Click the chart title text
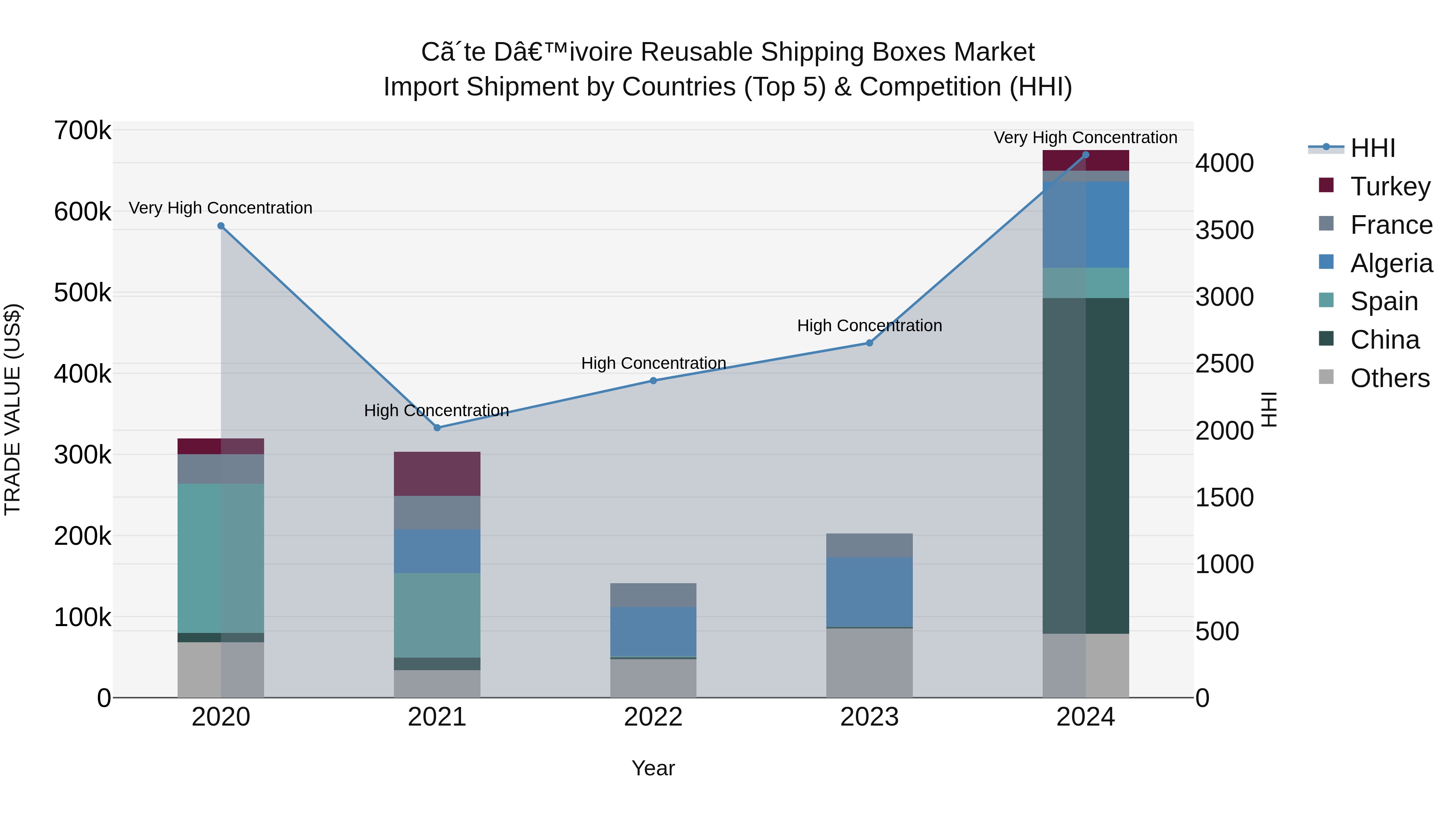The image size is (1456, 819). click(x=728, y=70)
